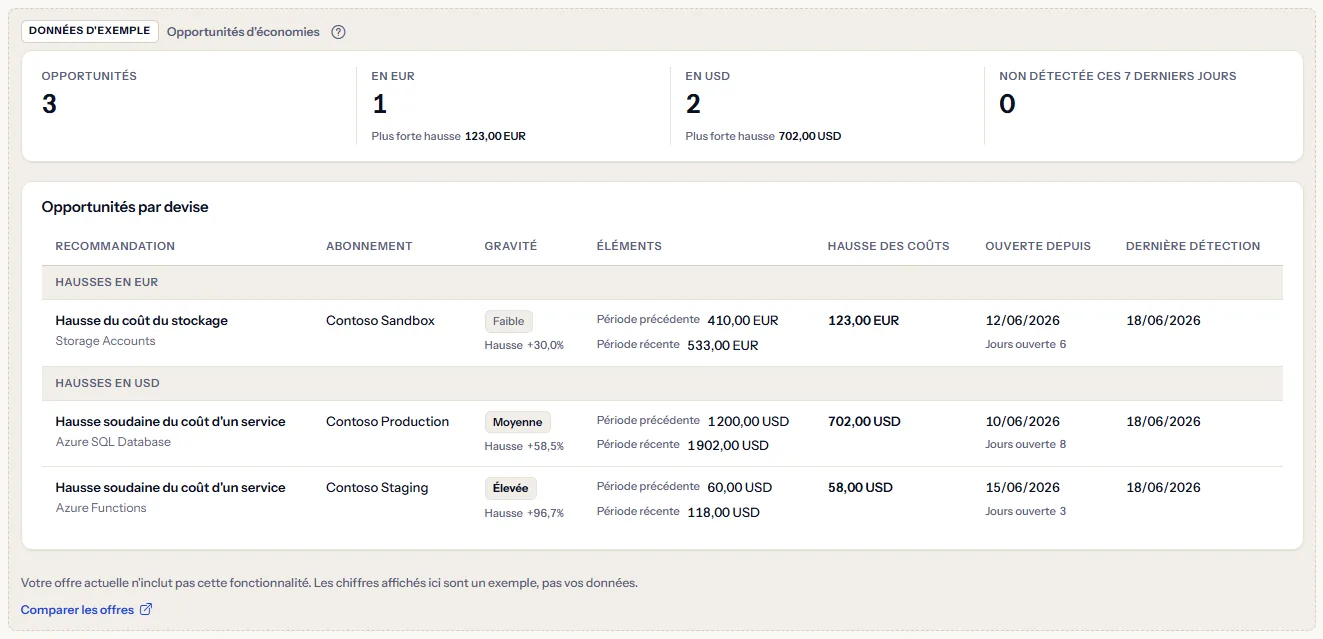The width and height of the screenshot is (1323, 639).
Task: Click the OUVERTE DEPUIS column header
Action: (x=1038, y=246)
